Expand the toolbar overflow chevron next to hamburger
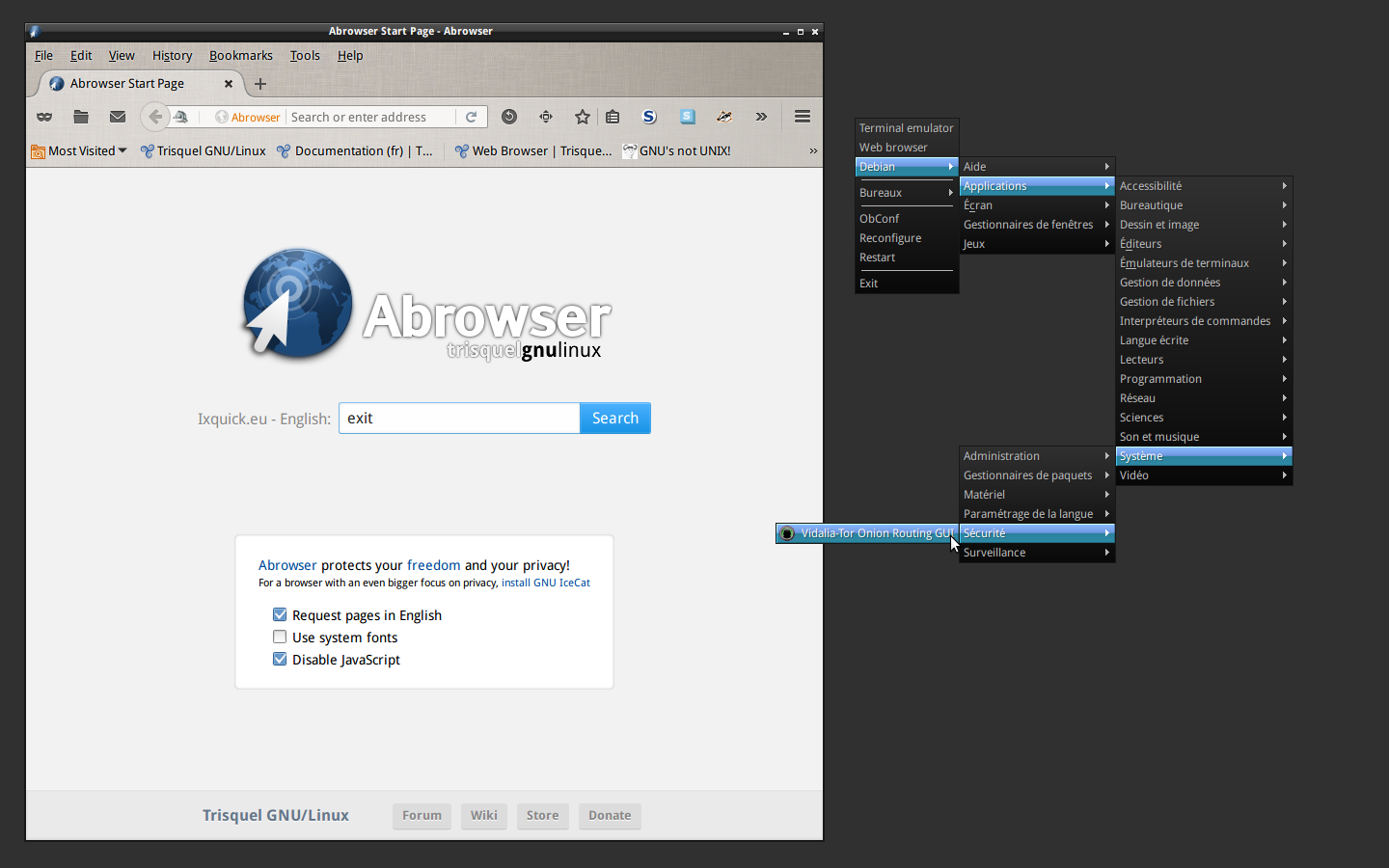 pos(761,117)
